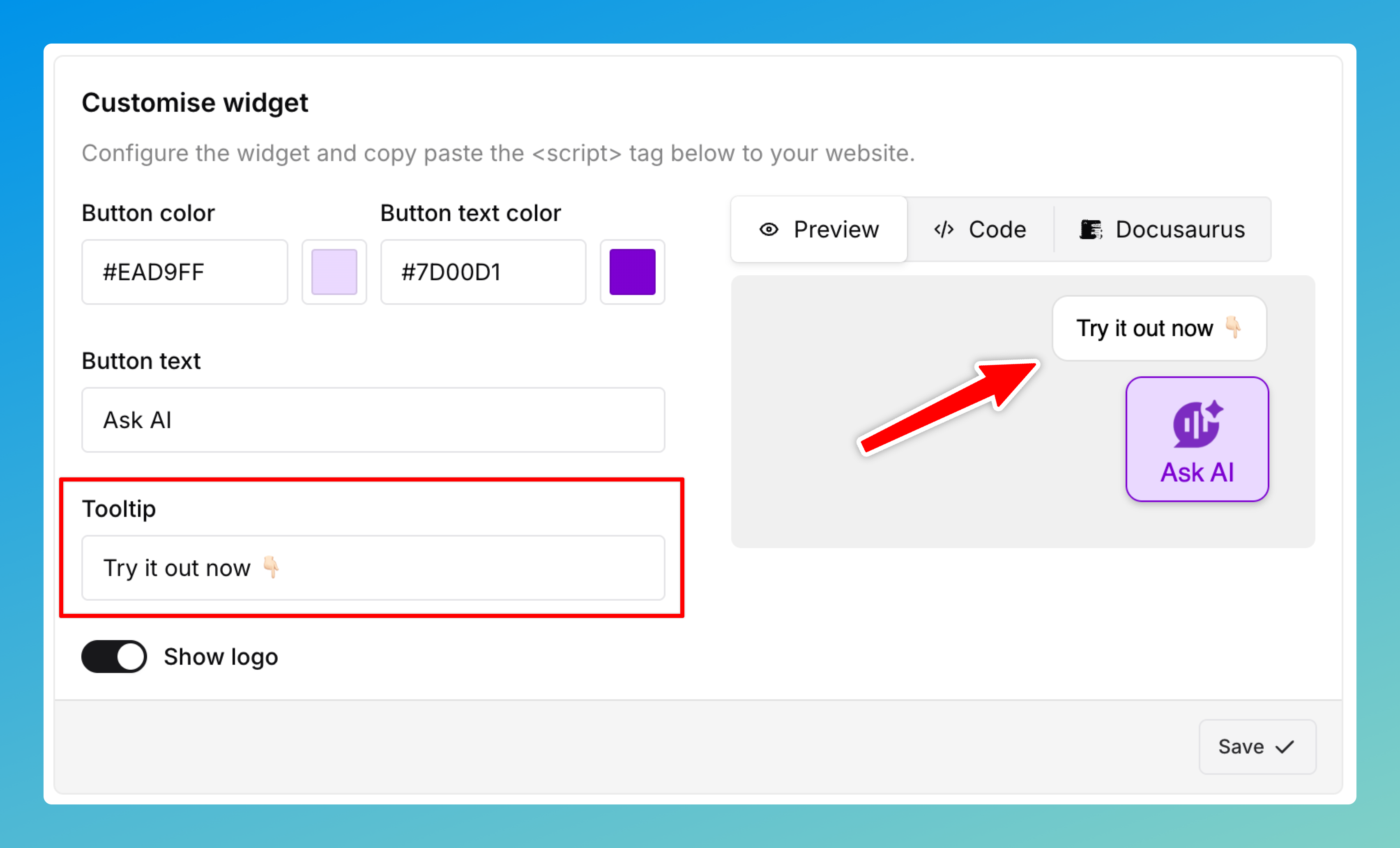
Task: Focus the Button text color hex field
Action: 483,272
